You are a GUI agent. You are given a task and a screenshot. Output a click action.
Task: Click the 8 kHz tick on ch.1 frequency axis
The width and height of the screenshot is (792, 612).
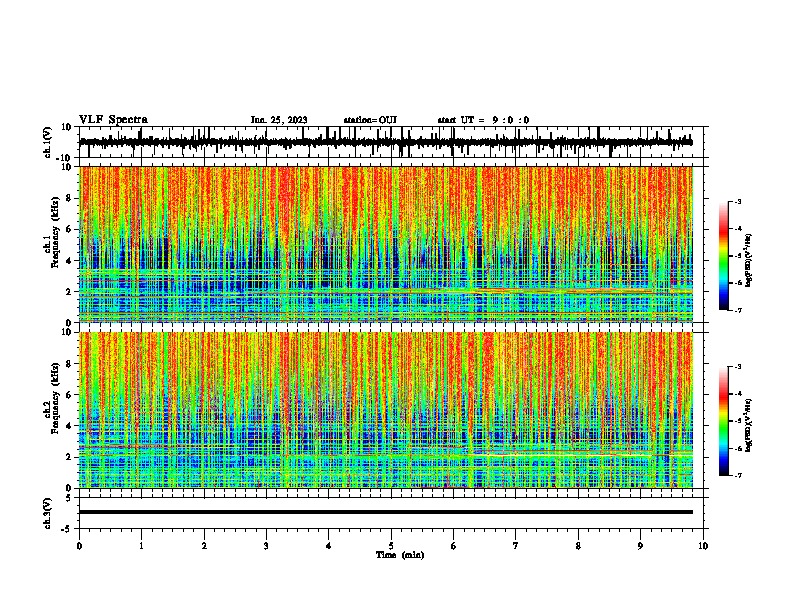click(70, 198)
